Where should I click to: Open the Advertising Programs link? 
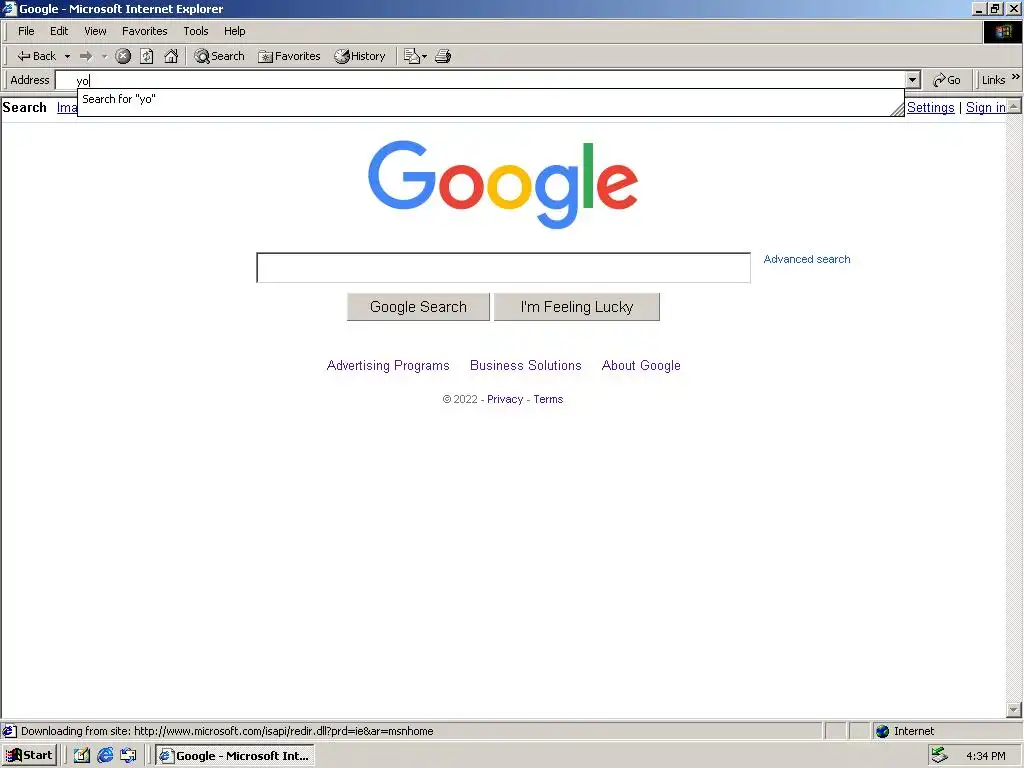[388, 366]
